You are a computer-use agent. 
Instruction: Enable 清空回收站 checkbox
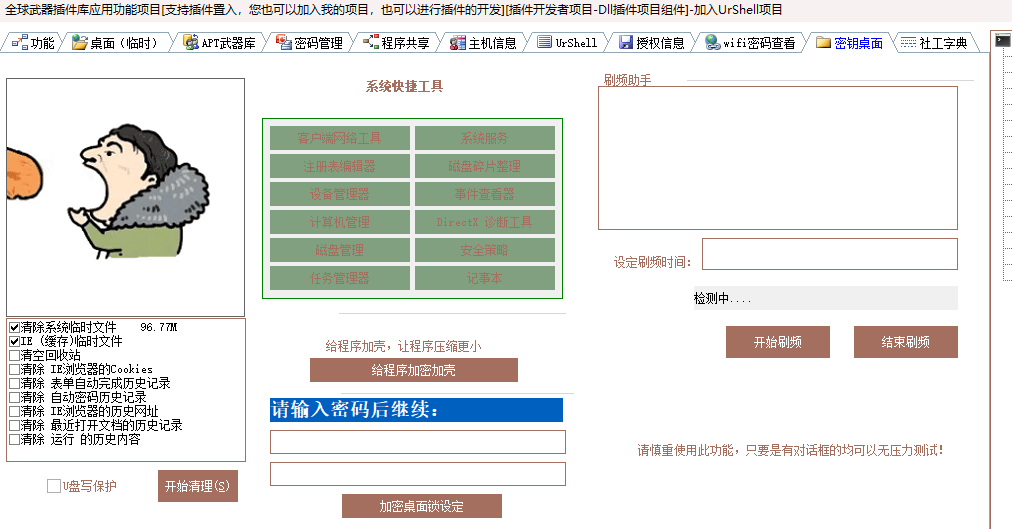click(x=14, y=355)
